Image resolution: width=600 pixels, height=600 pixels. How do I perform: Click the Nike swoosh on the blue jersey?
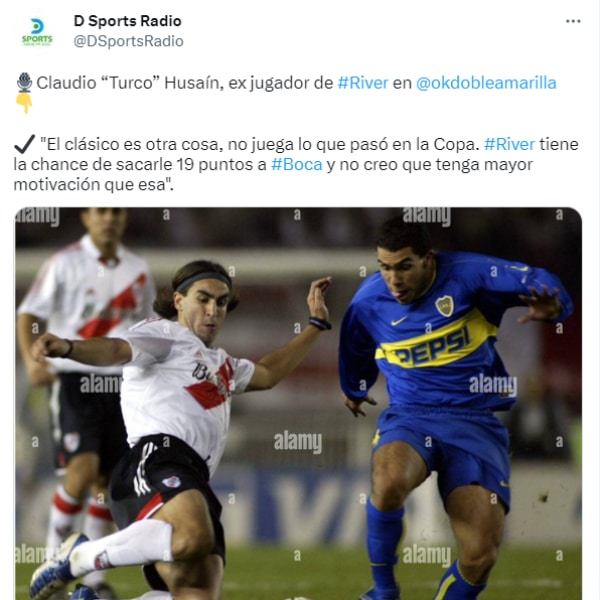click(399, 321)
